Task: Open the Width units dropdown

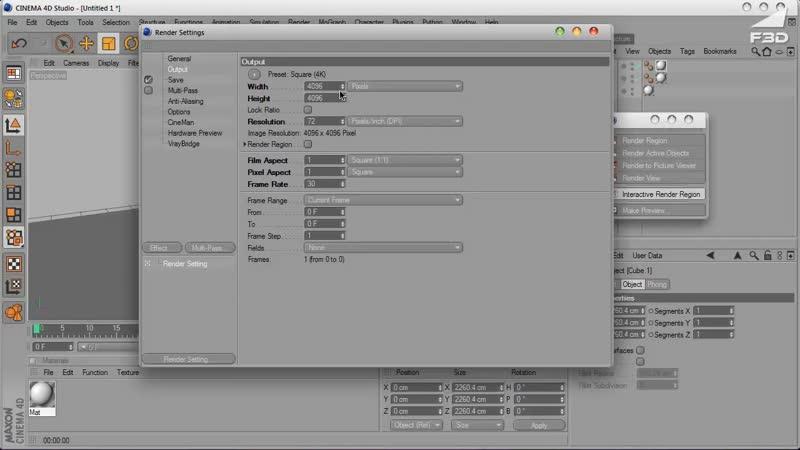Action: 405,86
